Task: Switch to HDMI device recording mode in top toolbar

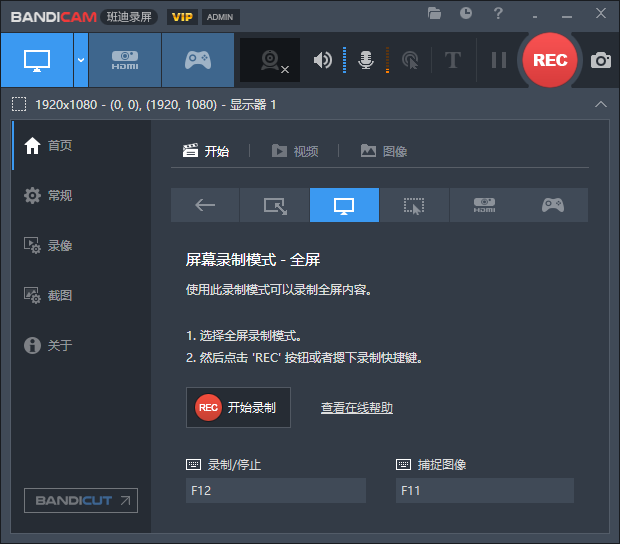Action: [125, 60]
